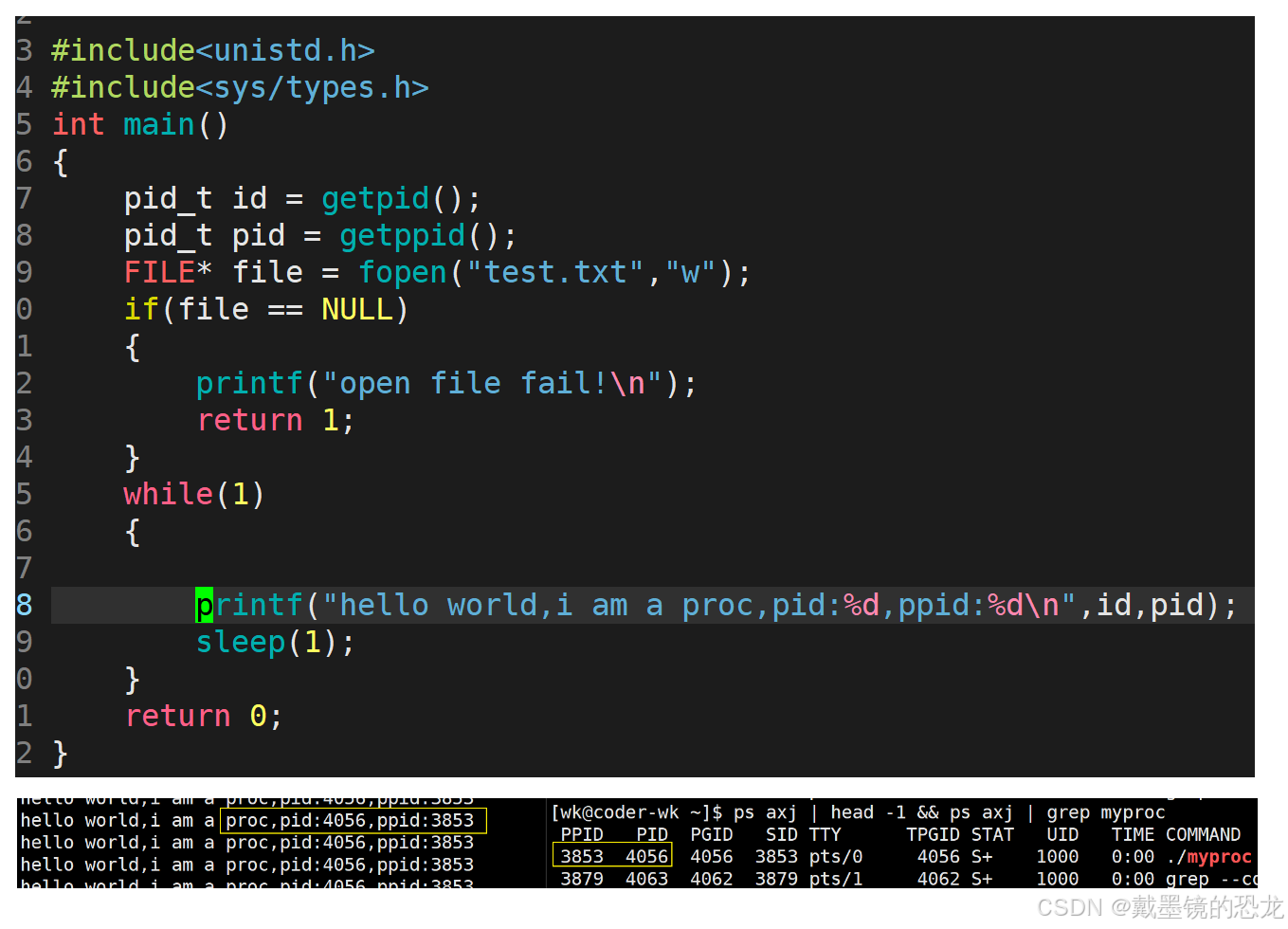The height and width of the screenshot is (929, 1288).
Task: Click the ./myproc command entry
Action: tap(1208, 857)
